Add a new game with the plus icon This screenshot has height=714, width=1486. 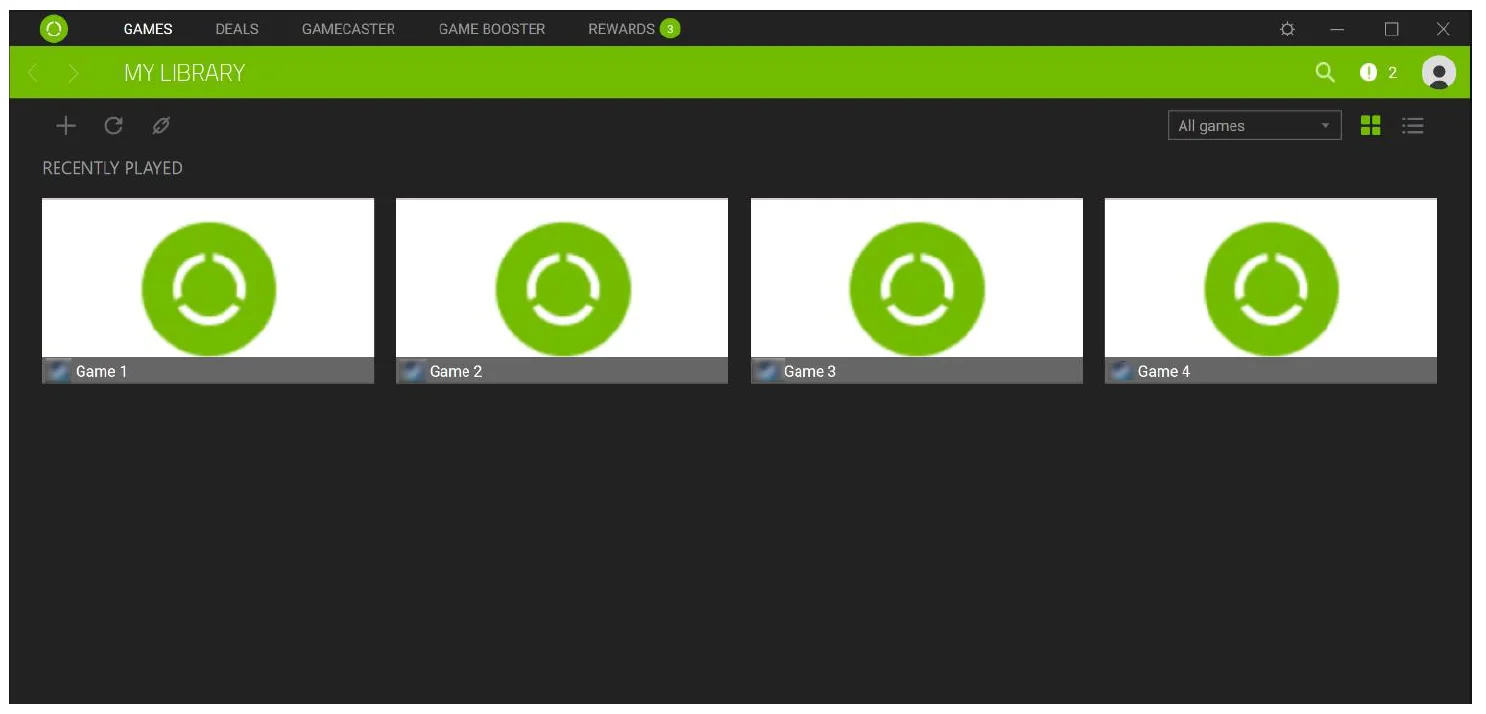[x=65, y=125]
